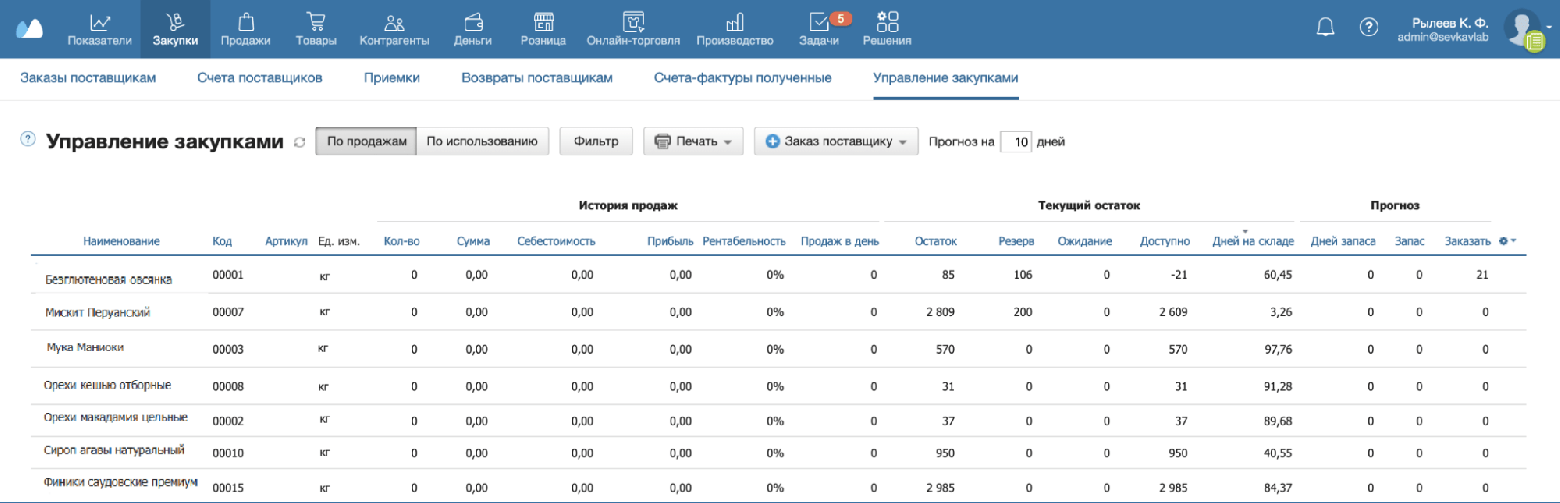Screen dimensions: 1560x503
Task: Refresh the purchase management table
Action: click(299, 143)
